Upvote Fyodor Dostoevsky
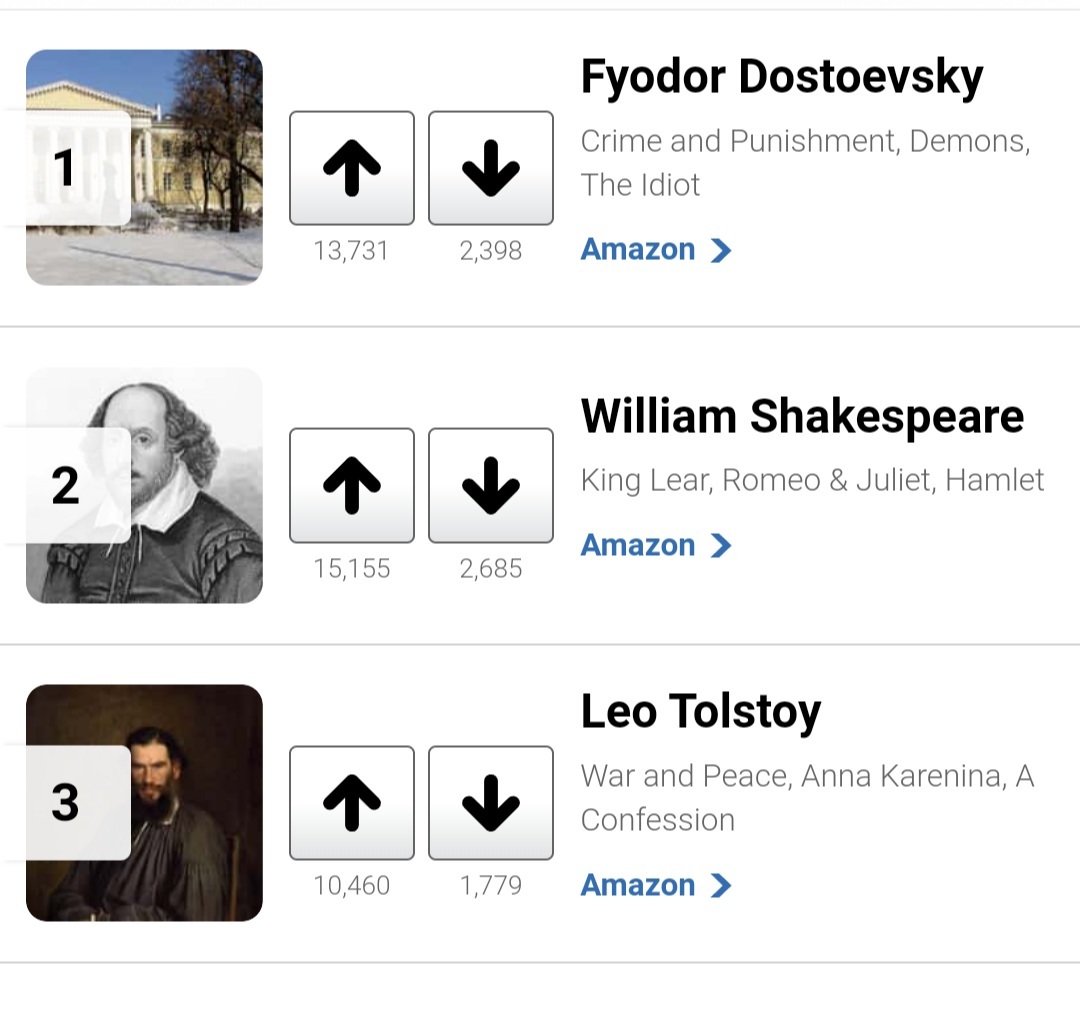The width and height of the screenshot is (1080, 1014). (x=351, y=168)
